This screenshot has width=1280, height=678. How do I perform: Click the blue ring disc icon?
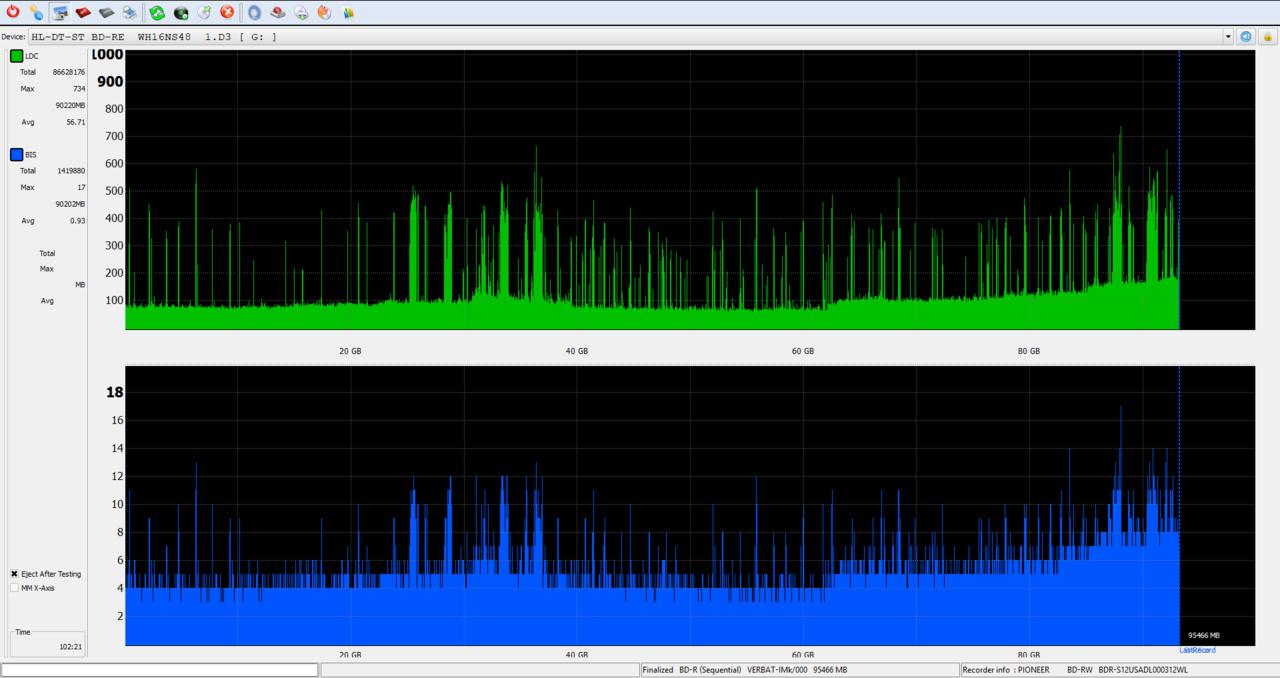254,12
